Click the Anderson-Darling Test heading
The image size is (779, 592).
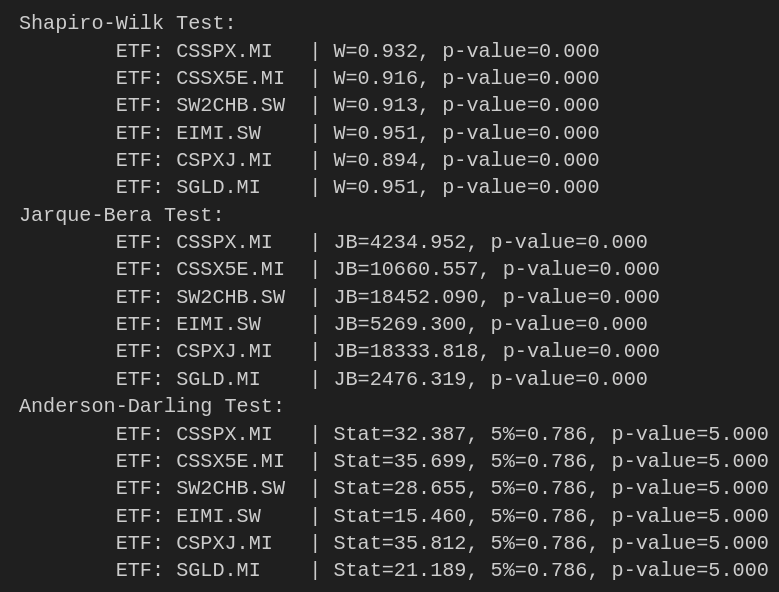point(151,406)
